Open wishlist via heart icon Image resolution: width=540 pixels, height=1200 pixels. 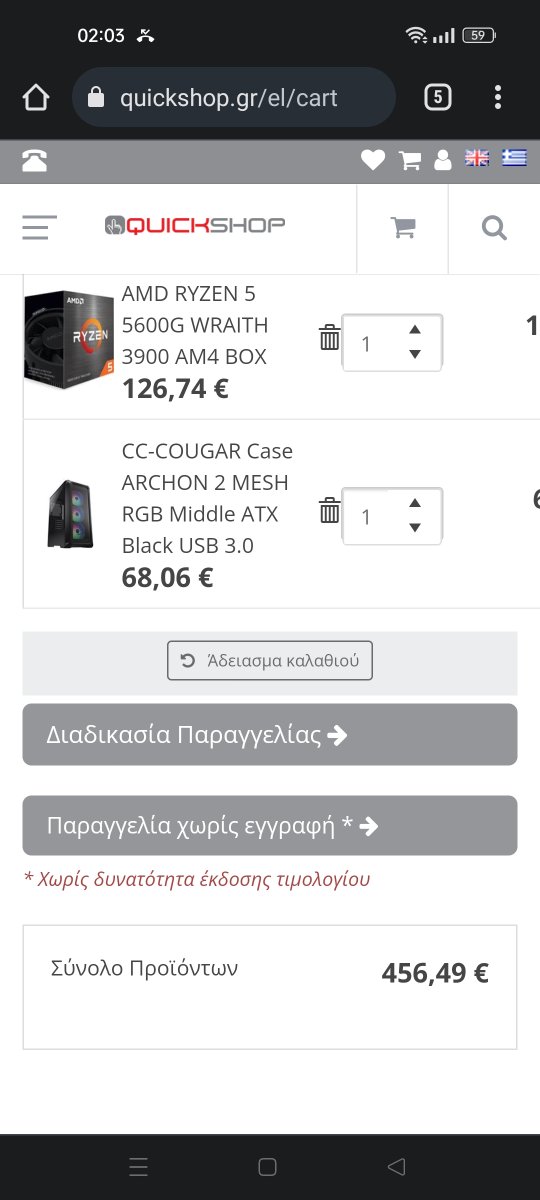[x=373, y=160]
